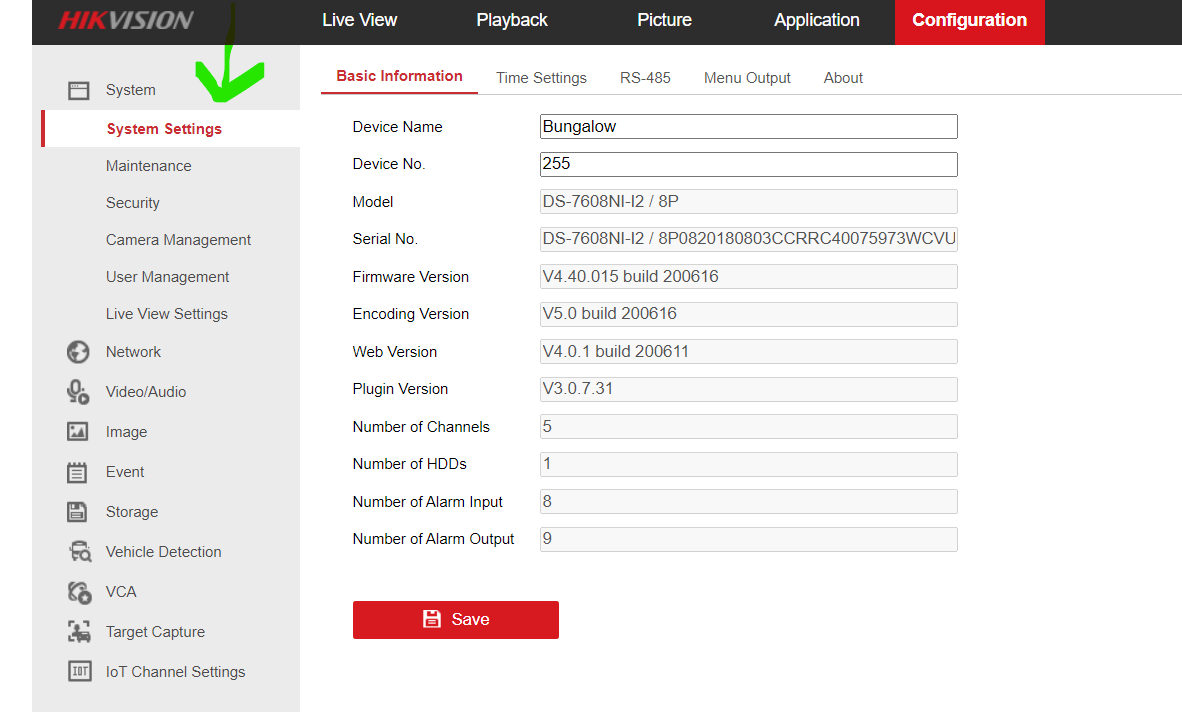Open Maintenance under System
The height and width of the screenshot is (712, 1182).
tap(148, 166)
